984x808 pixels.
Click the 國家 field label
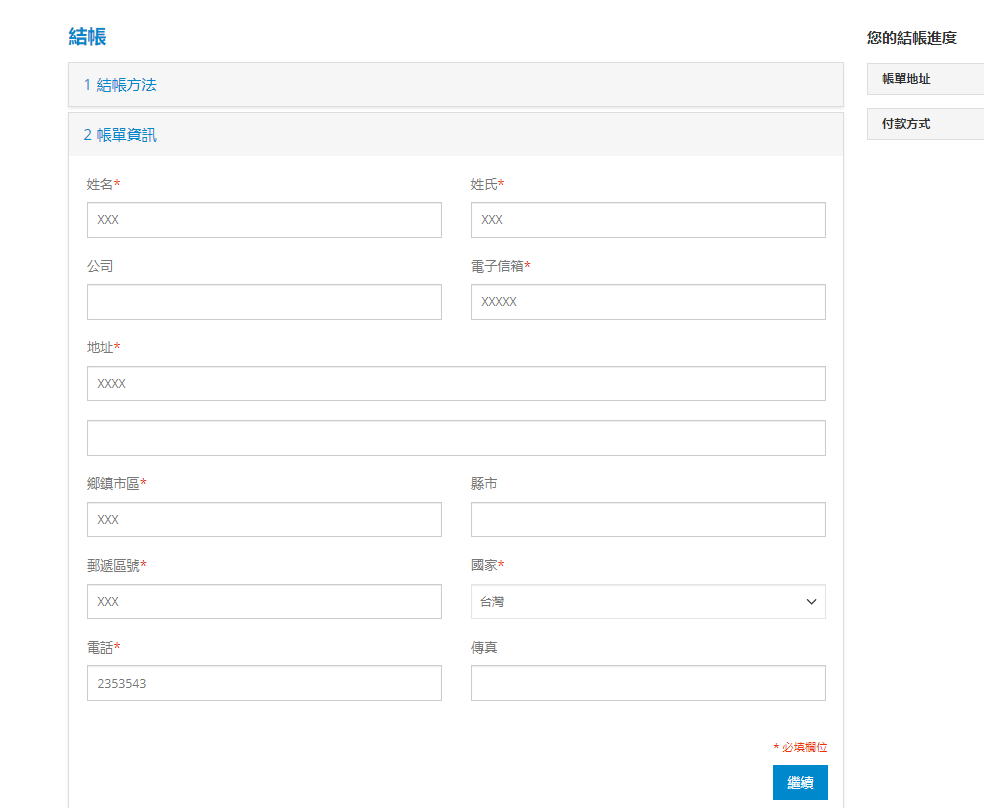pyautogui.click(x=488, y=565)
